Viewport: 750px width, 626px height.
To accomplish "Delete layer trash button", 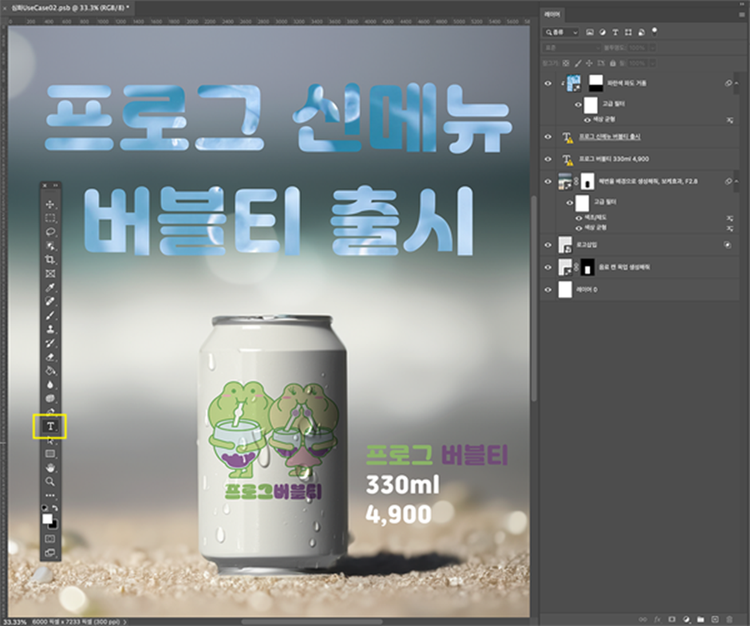I will tap(729, 619).
